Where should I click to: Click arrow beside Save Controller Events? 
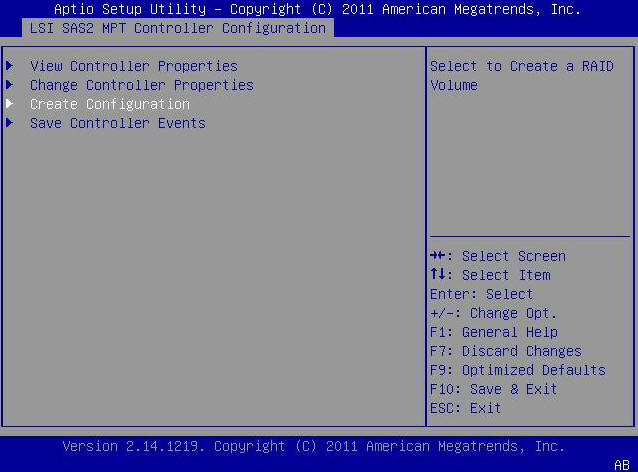coord(10,122)
